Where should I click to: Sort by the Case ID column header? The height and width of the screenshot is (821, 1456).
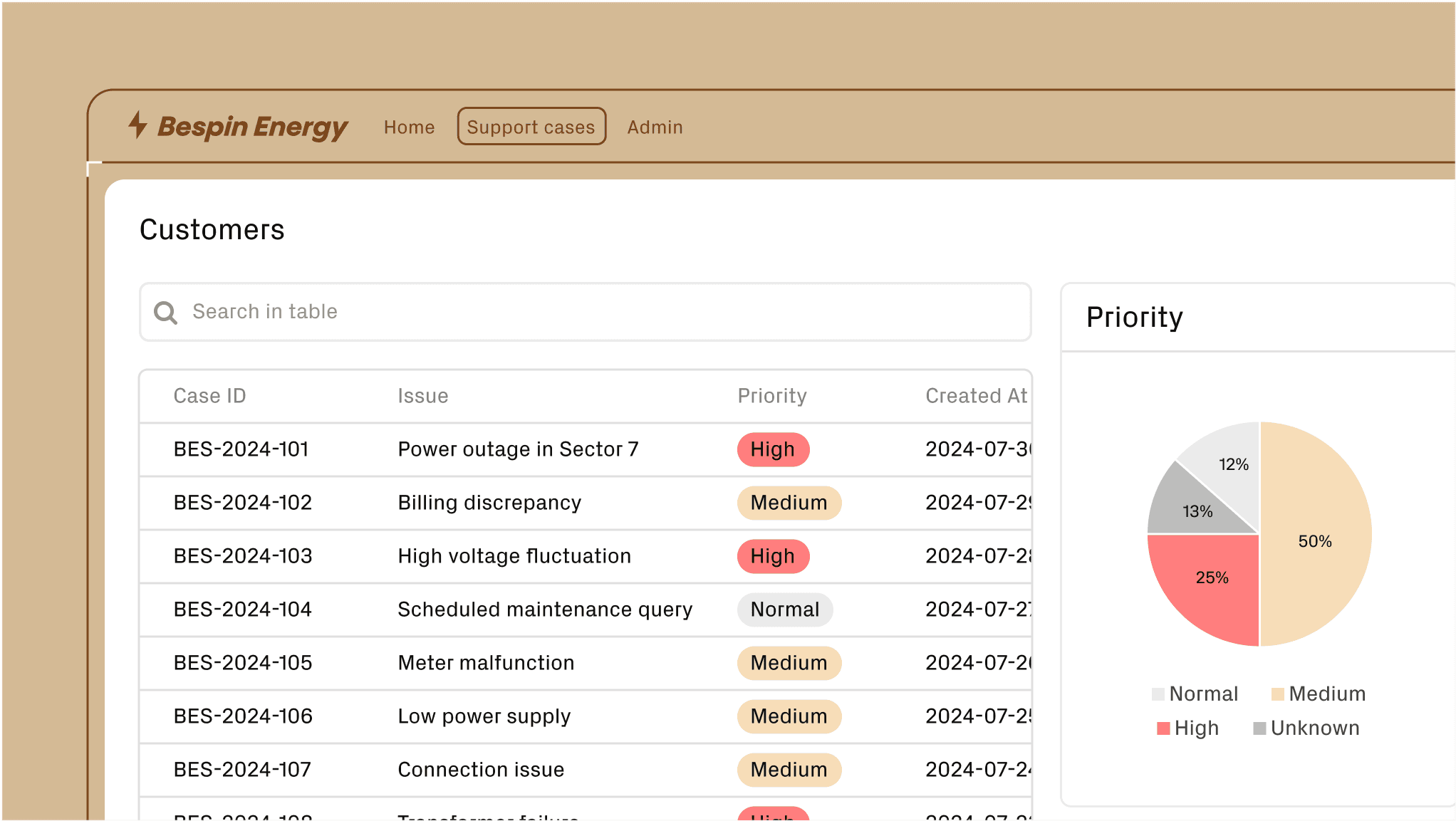(209, 395)
